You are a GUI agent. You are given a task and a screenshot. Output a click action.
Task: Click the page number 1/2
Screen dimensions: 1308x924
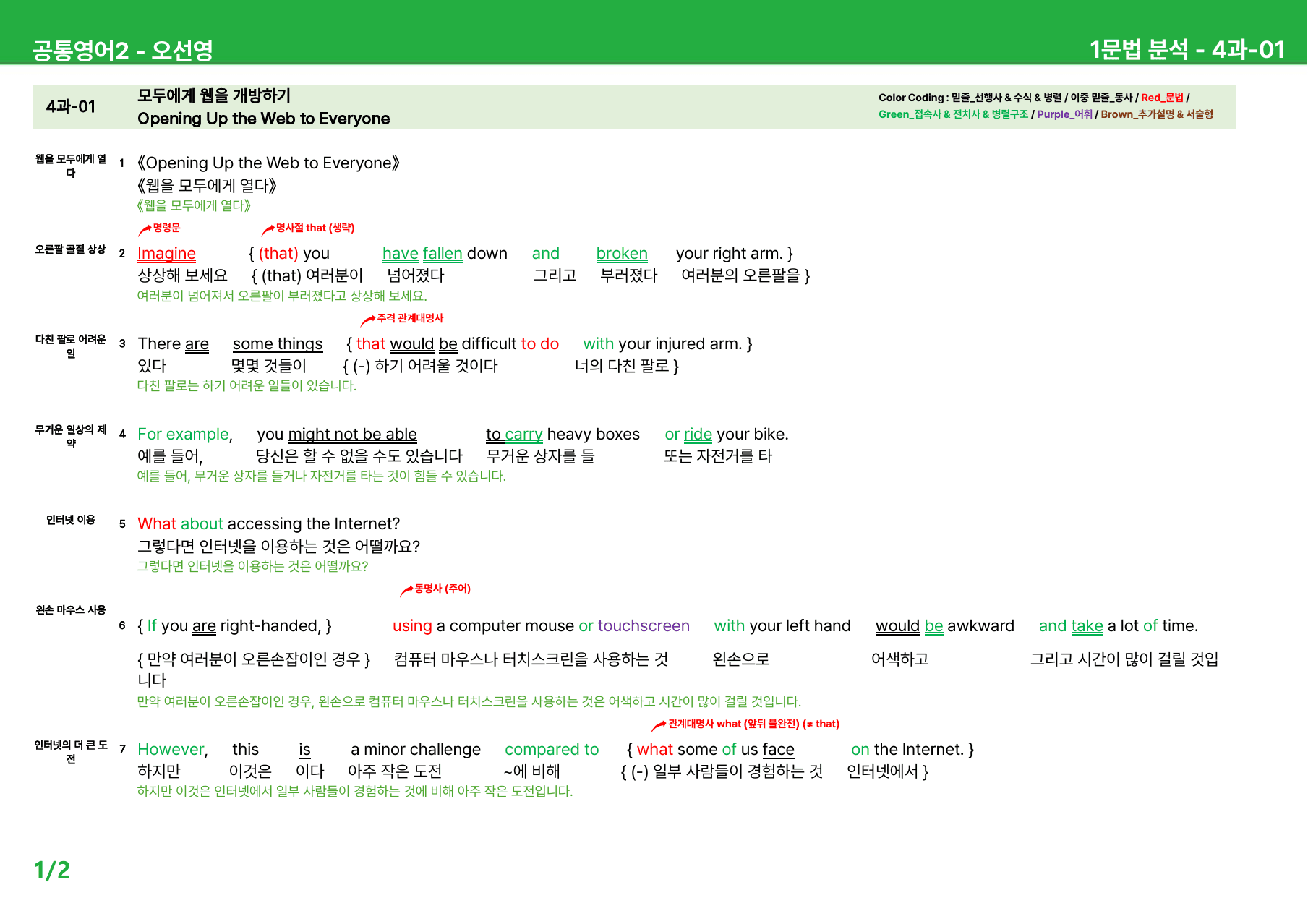click(52, 870)
